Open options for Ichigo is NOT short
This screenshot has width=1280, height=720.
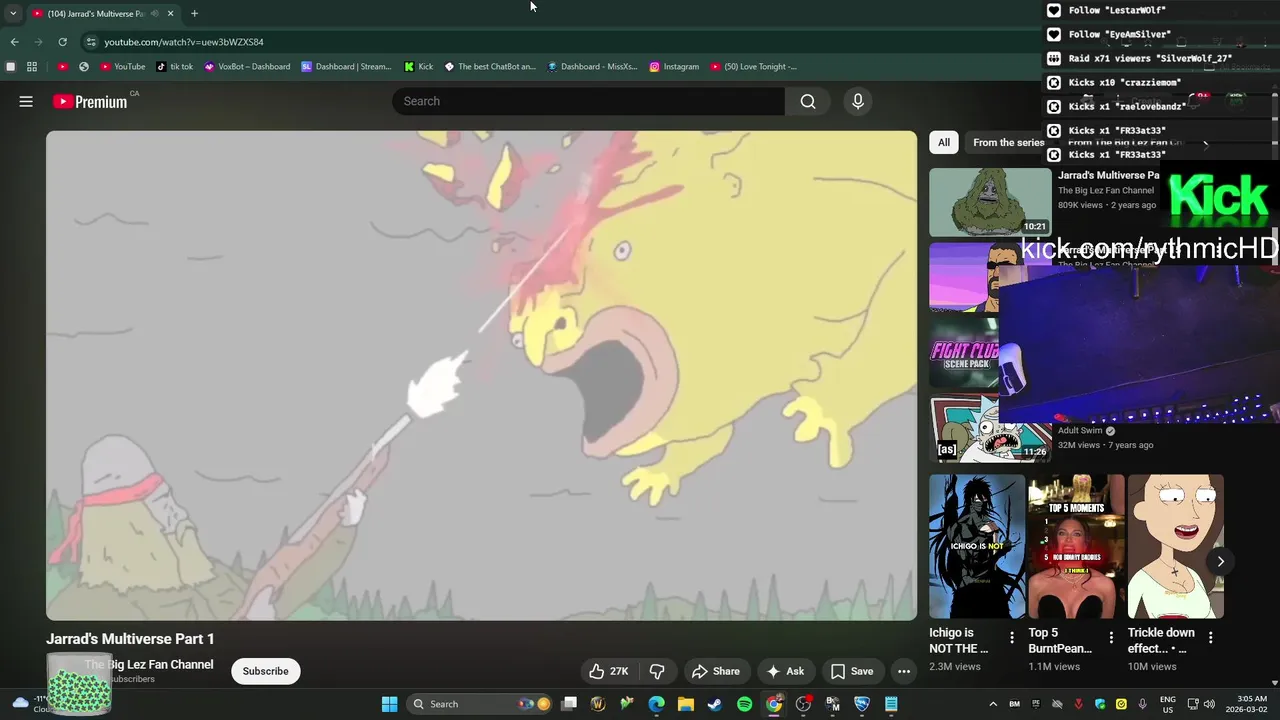click(1012, 638)
